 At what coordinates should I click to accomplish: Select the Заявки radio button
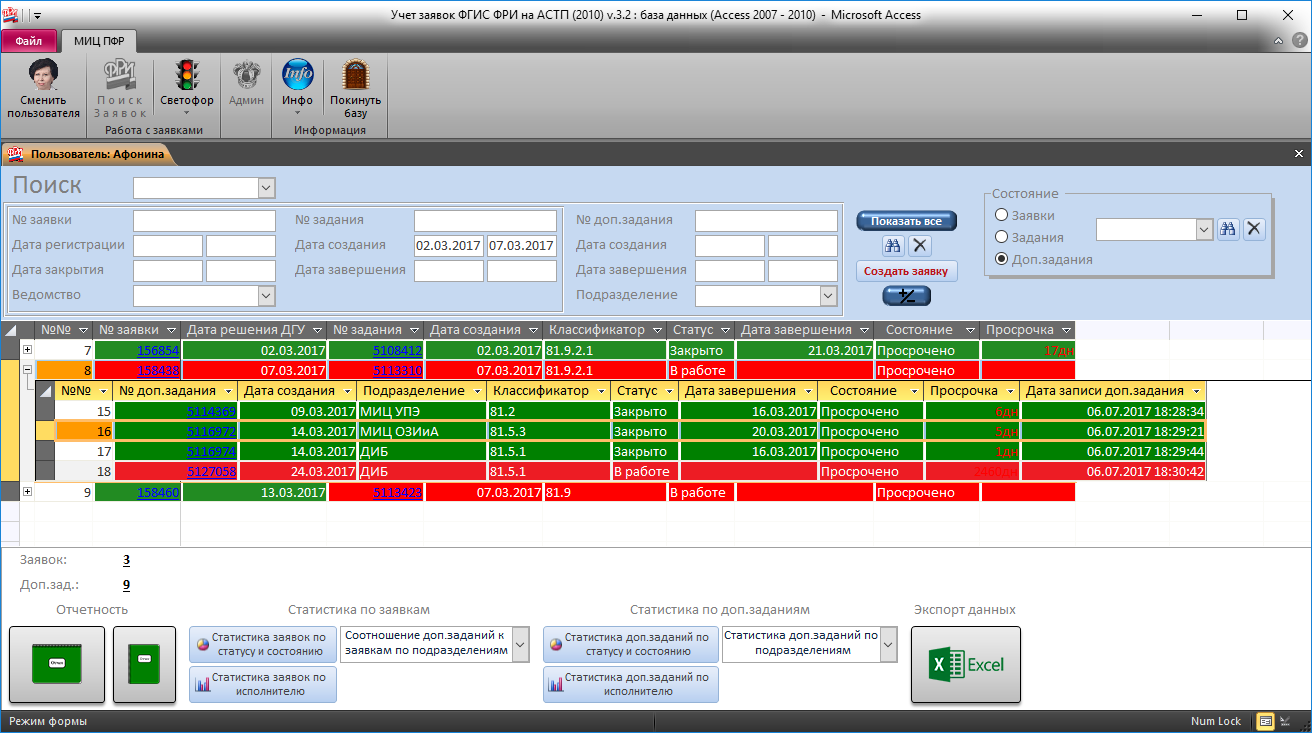coord(1001,216)
